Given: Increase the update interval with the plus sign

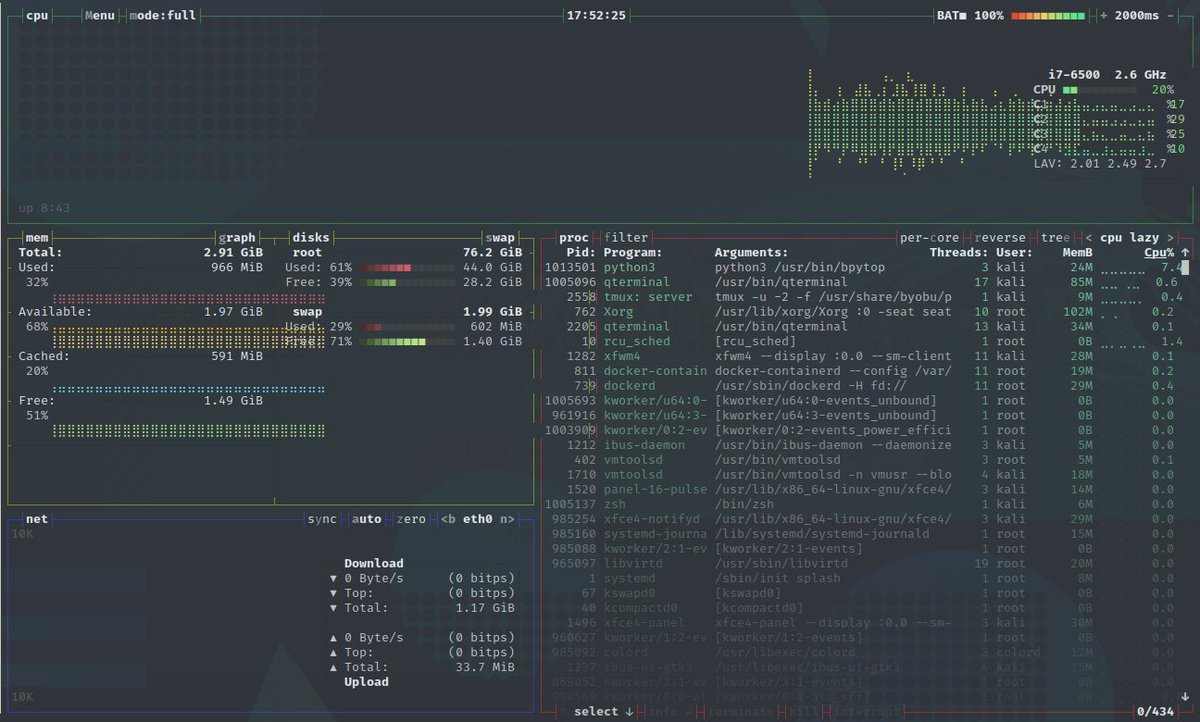Looking at the screenshot, I should tap(1104, 16).
